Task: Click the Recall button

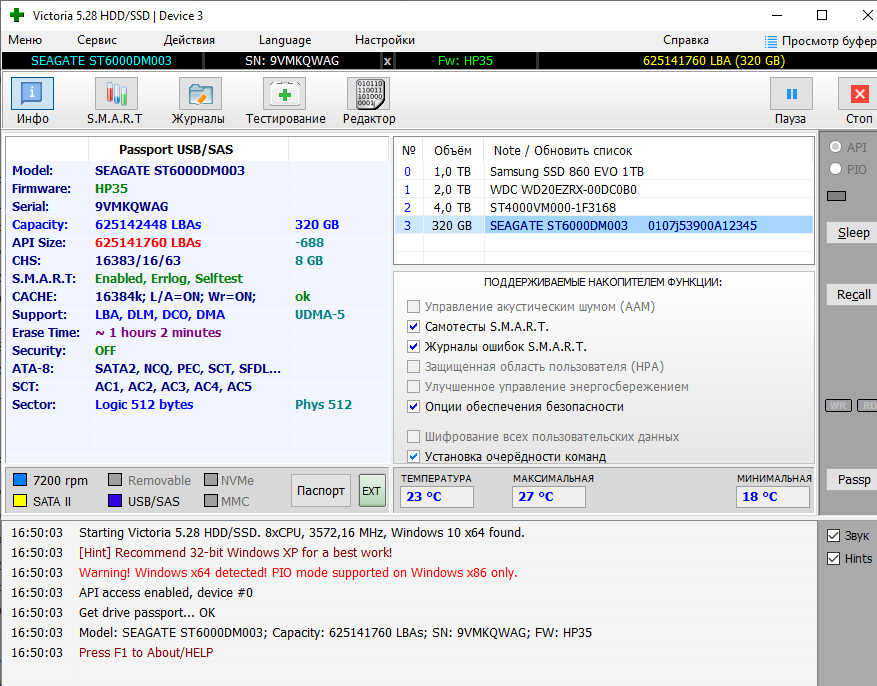Action: 853,295
